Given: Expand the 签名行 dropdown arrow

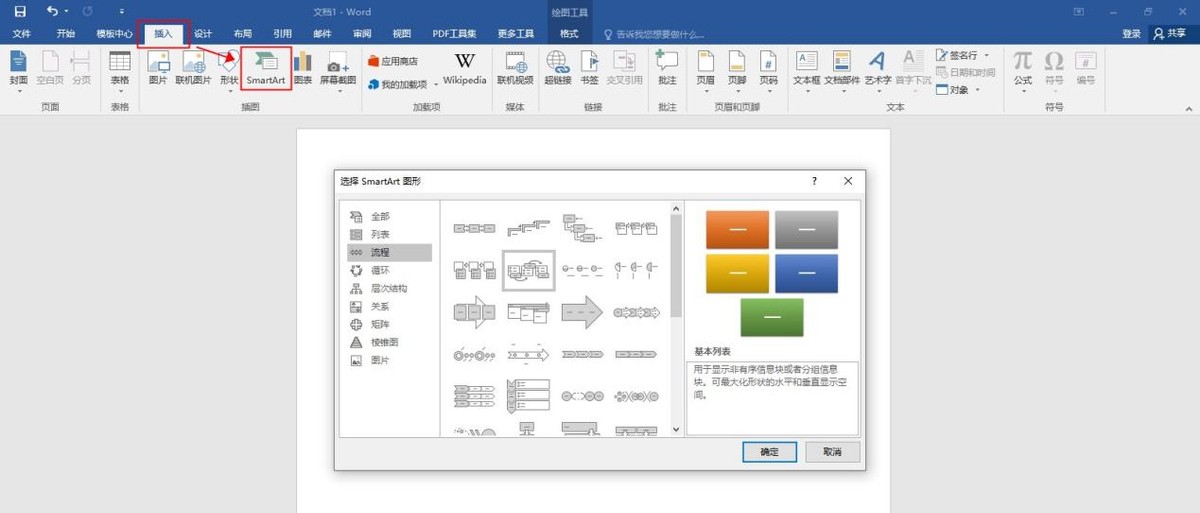Looking at the screenshot, I should tap(987, 55).
